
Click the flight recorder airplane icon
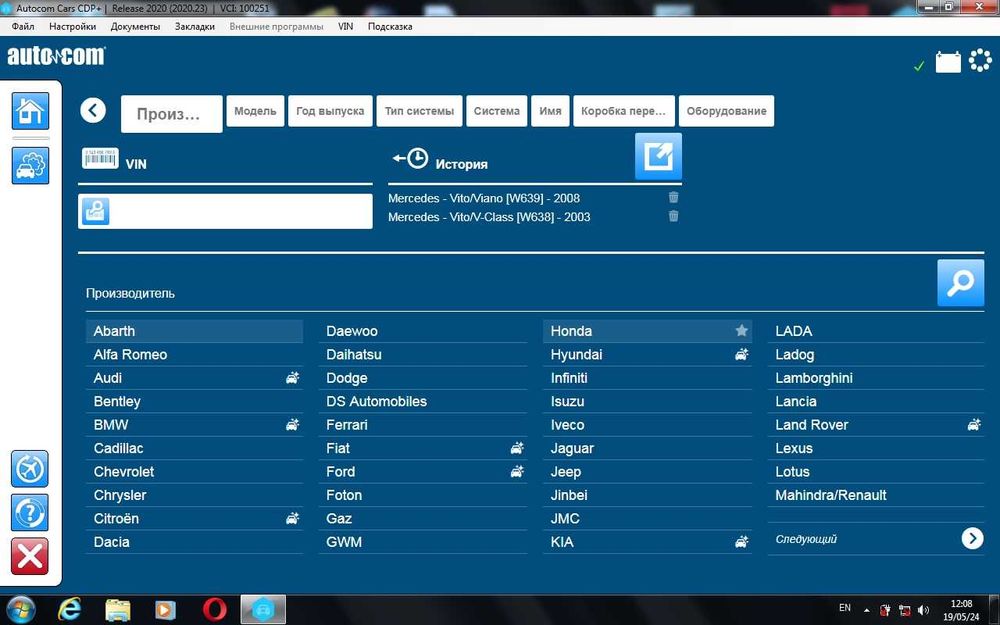[x=29, y=469]
